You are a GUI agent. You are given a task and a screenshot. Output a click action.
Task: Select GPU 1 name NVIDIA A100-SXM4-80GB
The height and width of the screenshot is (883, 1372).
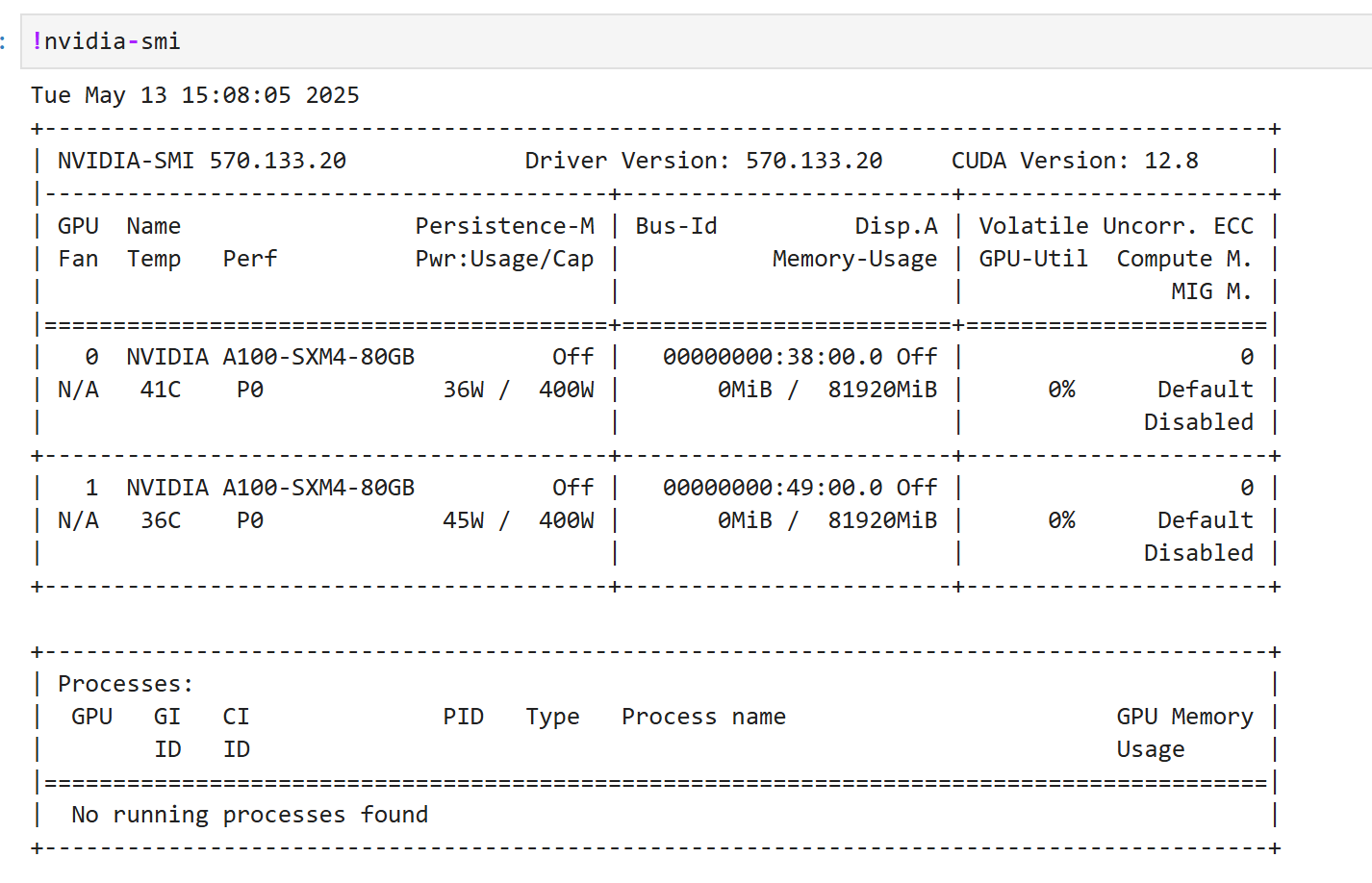coord(270,488)
